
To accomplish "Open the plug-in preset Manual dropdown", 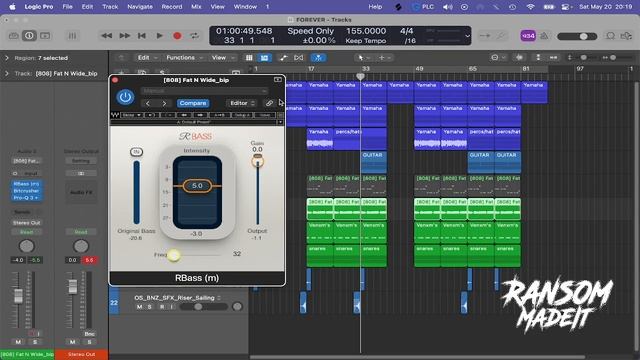I will (x=204, y=91).
